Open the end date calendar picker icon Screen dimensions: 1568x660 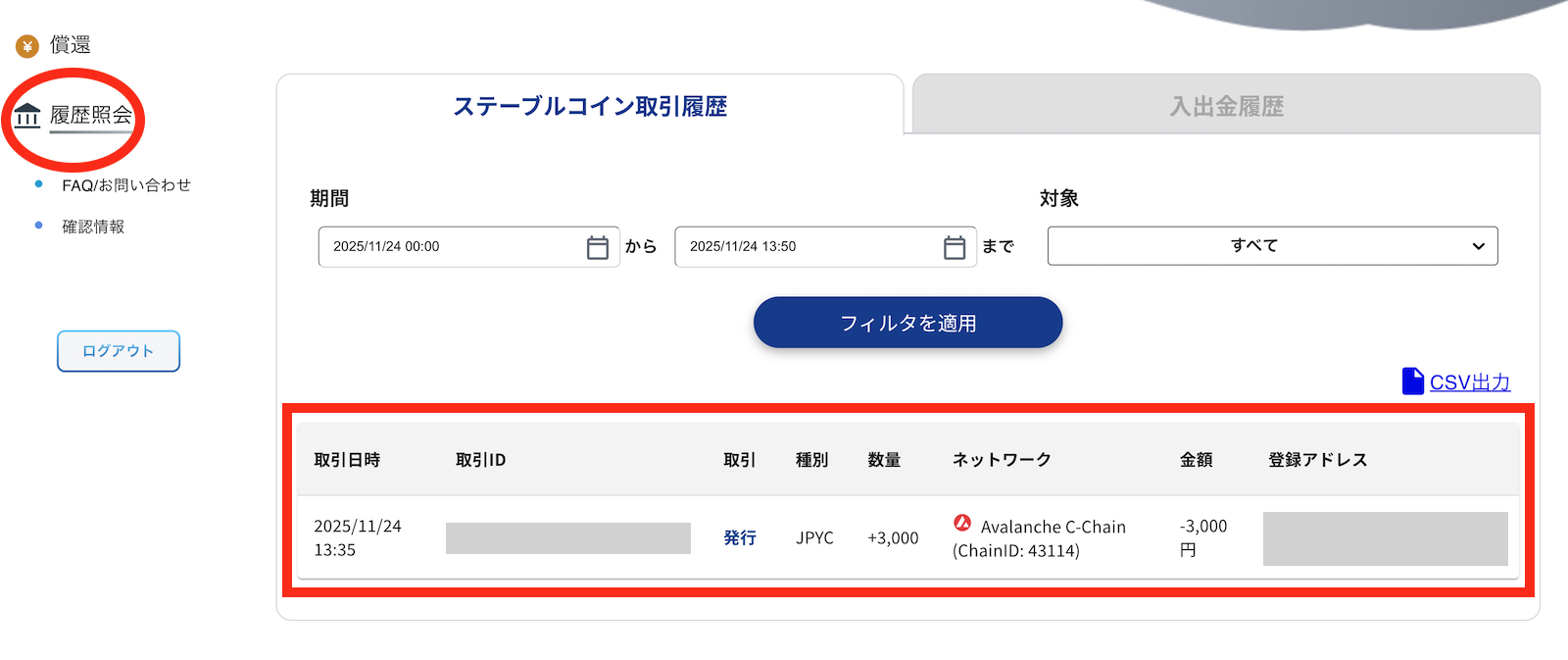pyautogui.click(x=955, y=247)
